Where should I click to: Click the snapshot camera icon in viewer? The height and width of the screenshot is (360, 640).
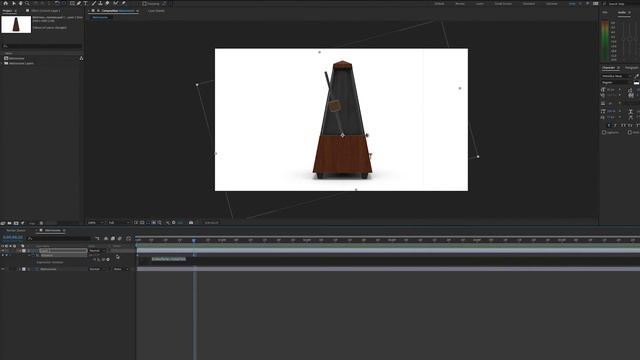pyautogui.click(x=191, y=222)
